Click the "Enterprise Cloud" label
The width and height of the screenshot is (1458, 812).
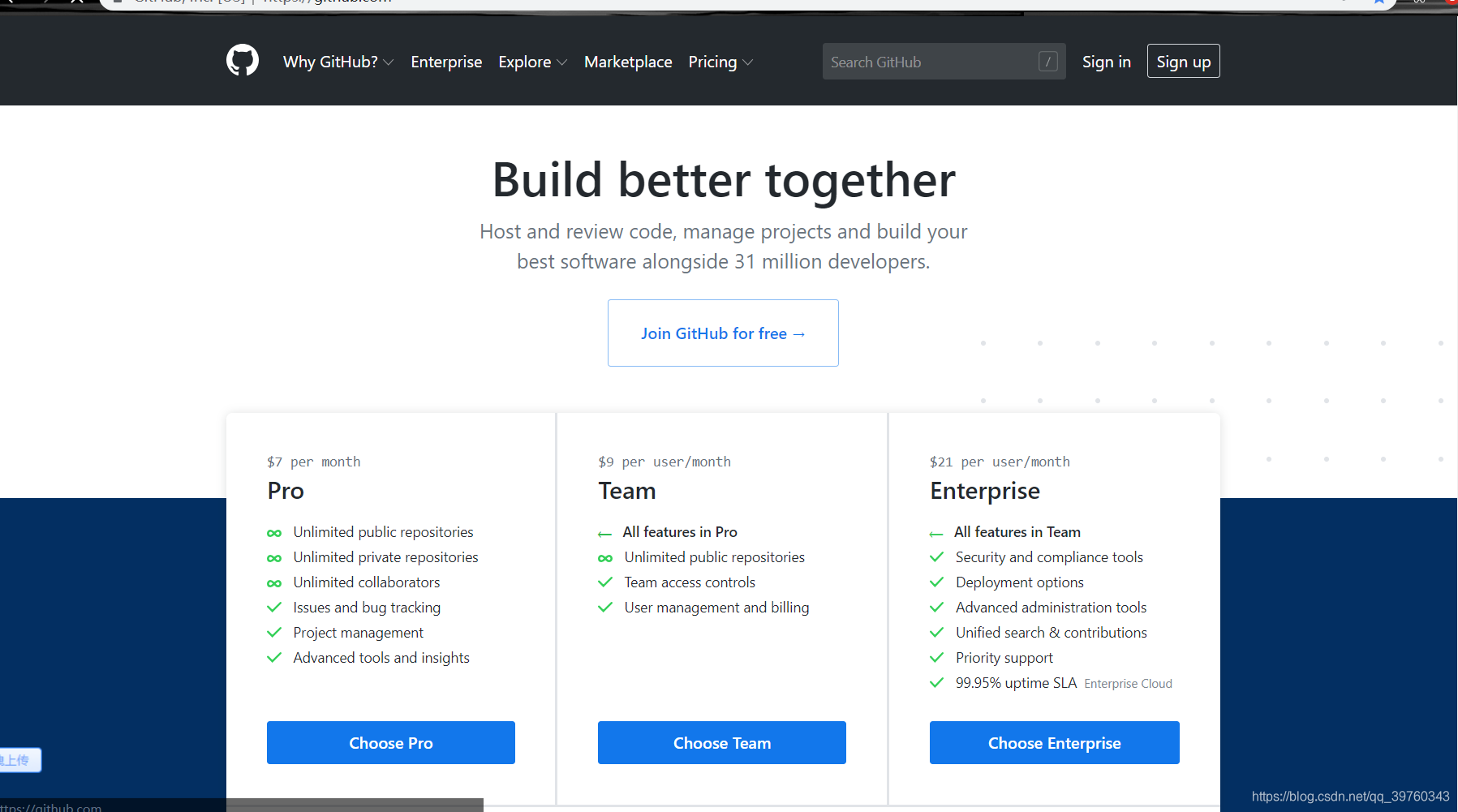(1128, 684)
